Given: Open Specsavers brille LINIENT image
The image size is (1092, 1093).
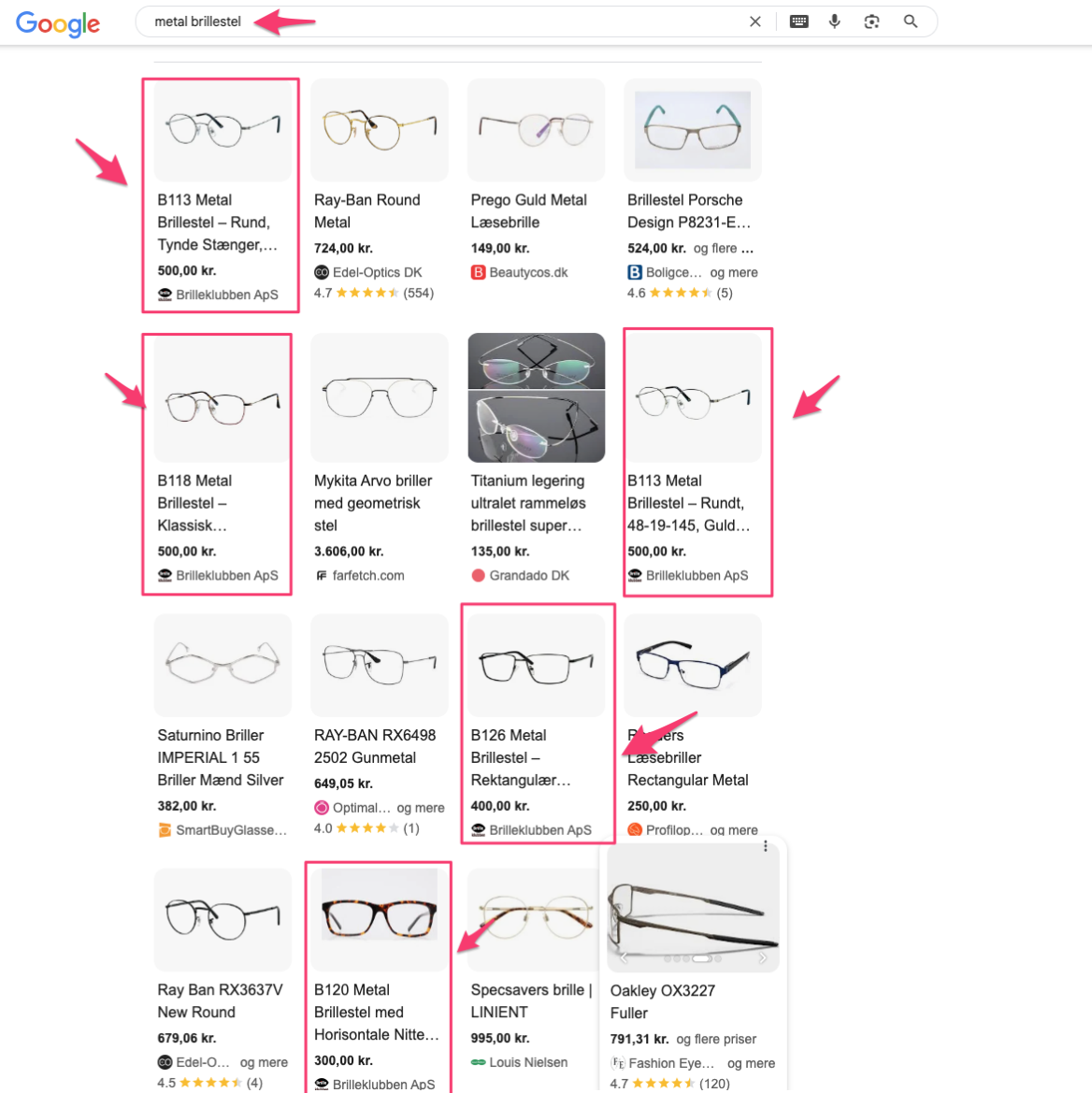Looking at the screenshot, I should [533, 919].
